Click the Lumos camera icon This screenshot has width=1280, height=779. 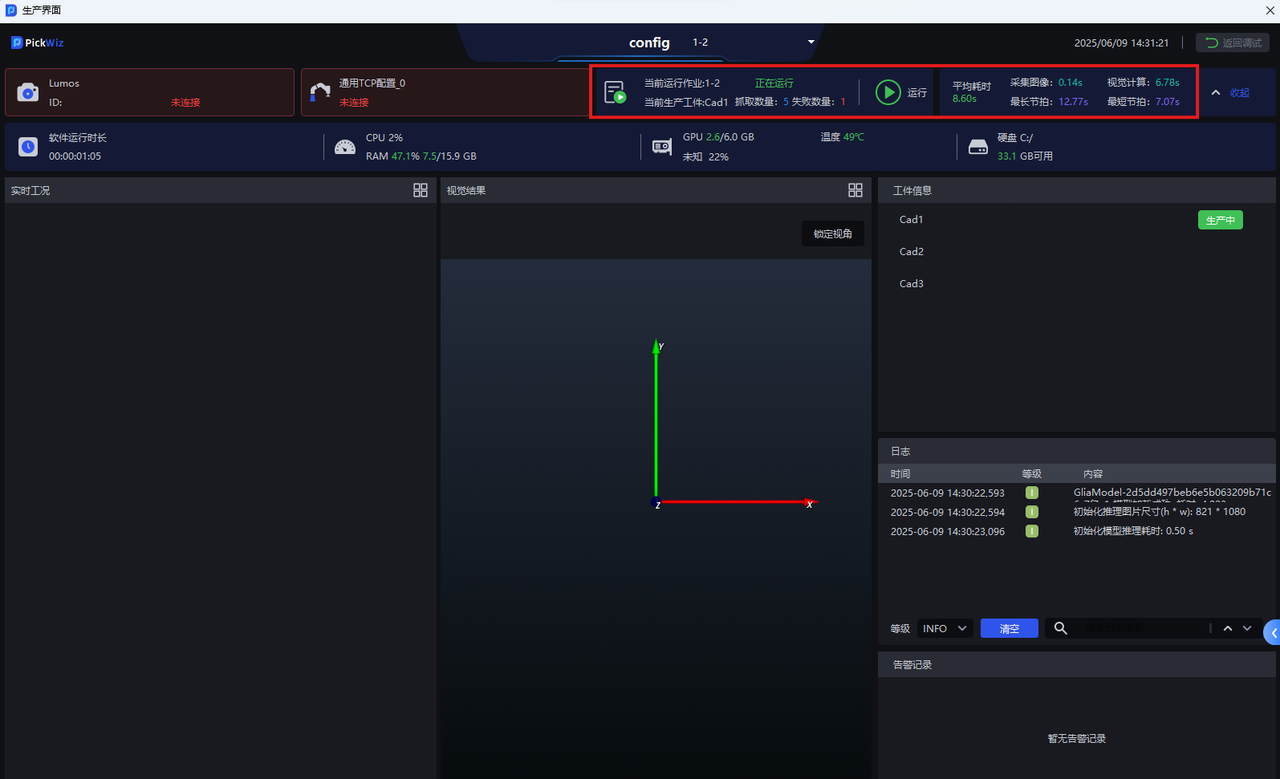click(x=28, y=93)
